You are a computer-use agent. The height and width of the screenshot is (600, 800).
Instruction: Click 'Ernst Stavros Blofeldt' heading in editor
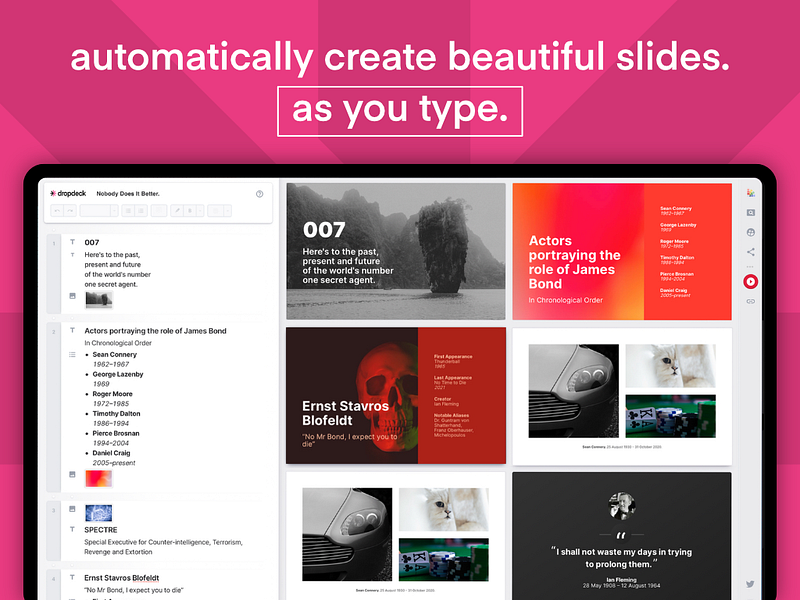[x=121, y=578]
